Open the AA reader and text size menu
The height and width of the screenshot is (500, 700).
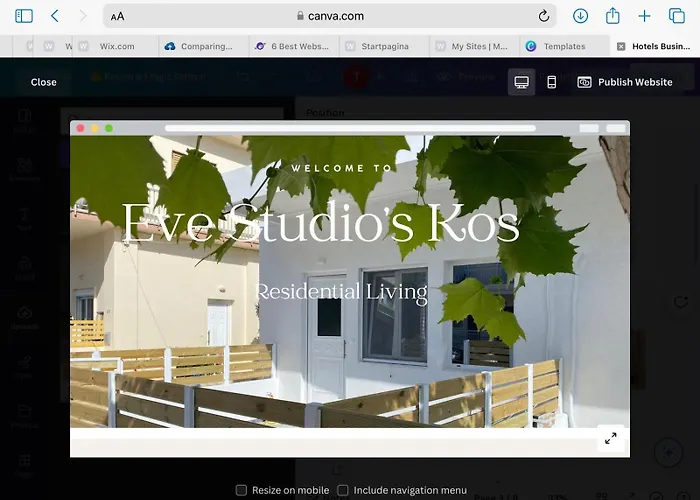click(x=118, y=16)
